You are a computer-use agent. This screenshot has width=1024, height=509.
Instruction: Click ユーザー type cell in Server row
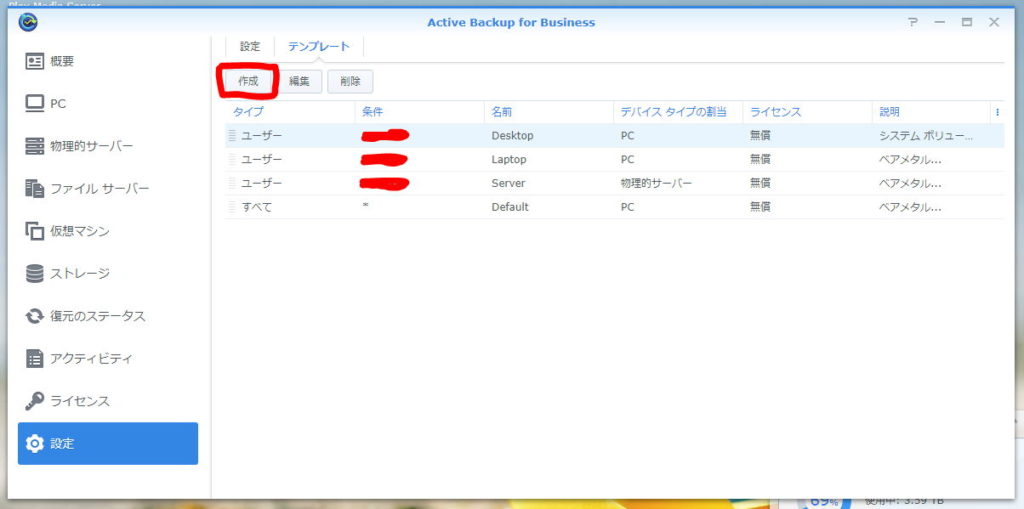[x=262, y=184]
